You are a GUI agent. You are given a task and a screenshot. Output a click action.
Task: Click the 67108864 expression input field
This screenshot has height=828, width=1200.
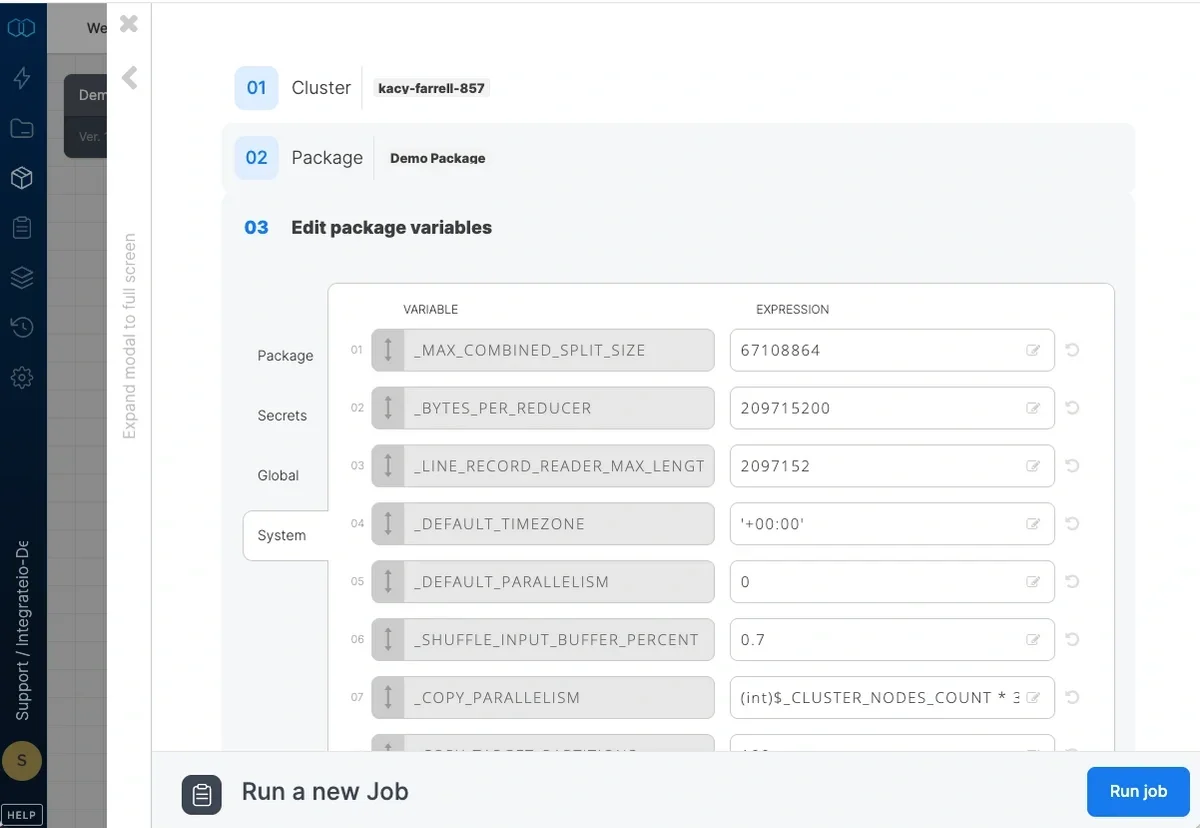880,350
